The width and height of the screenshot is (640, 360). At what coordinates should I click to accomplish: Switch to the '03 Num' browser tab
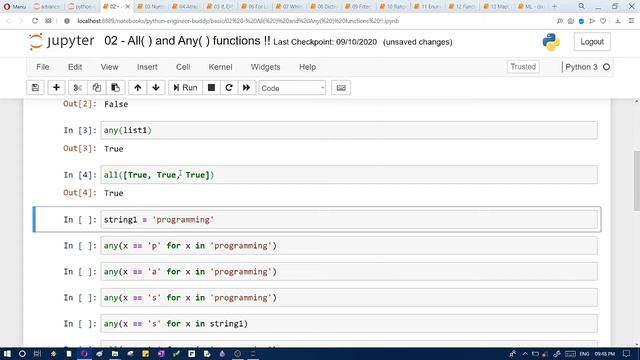(151, 7)
